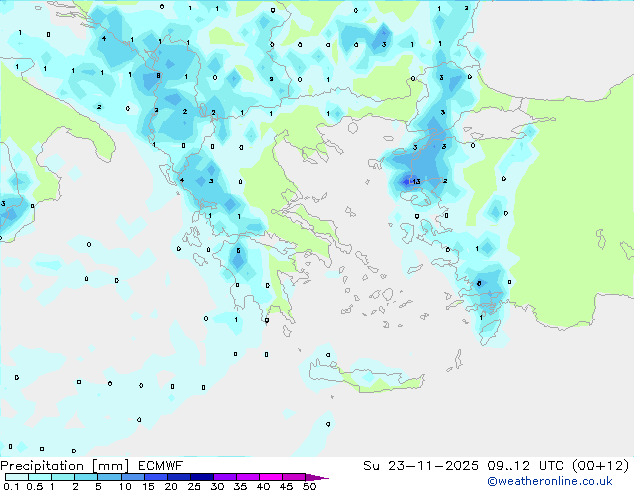Viewport: 634px width, 490px height.
Task: Select the 40–45 mm magenta legend swatch
Action: 271,477
